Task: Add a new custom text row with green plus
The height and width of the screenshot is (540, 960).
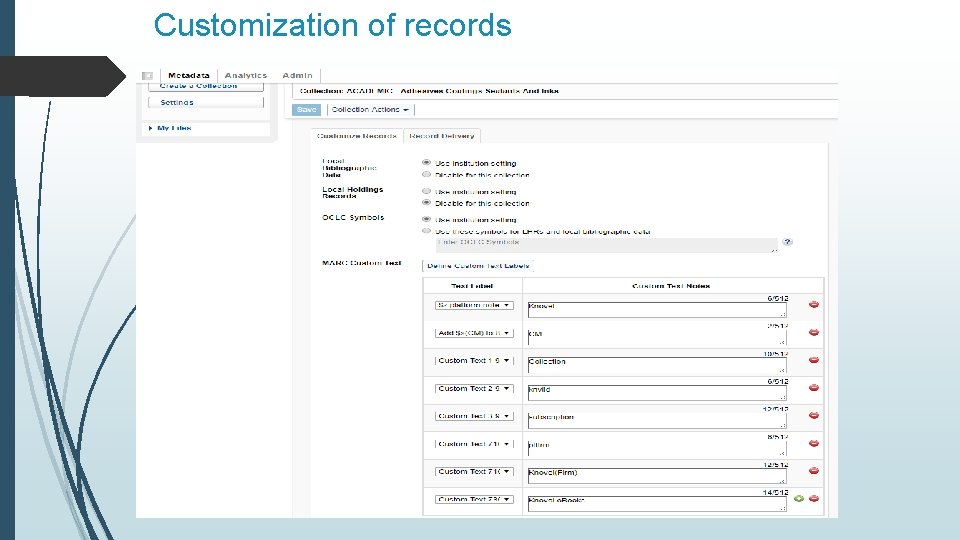Action: pyautogui.click(x=798, y=498)
